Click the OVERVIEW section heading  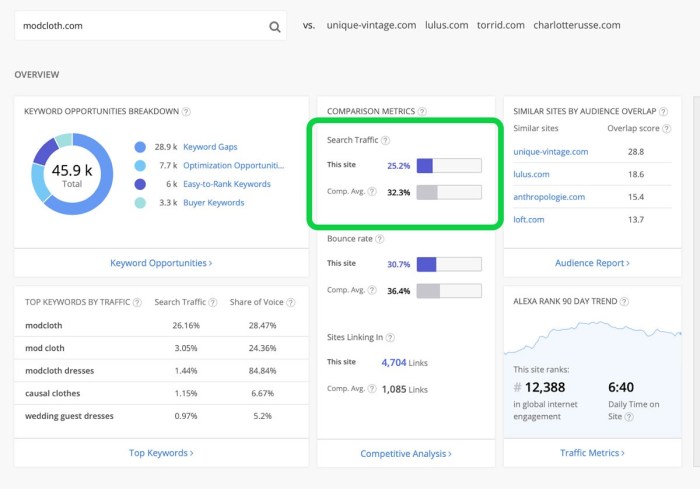click(x=37, y=75)
